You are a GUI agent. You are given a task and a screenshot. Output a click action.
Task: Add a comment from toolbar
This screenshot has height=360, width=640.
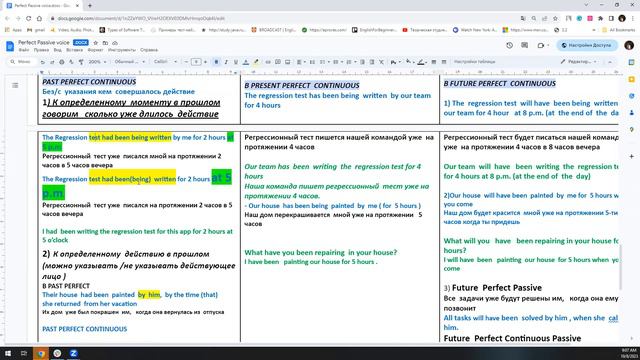click(278, 62)
